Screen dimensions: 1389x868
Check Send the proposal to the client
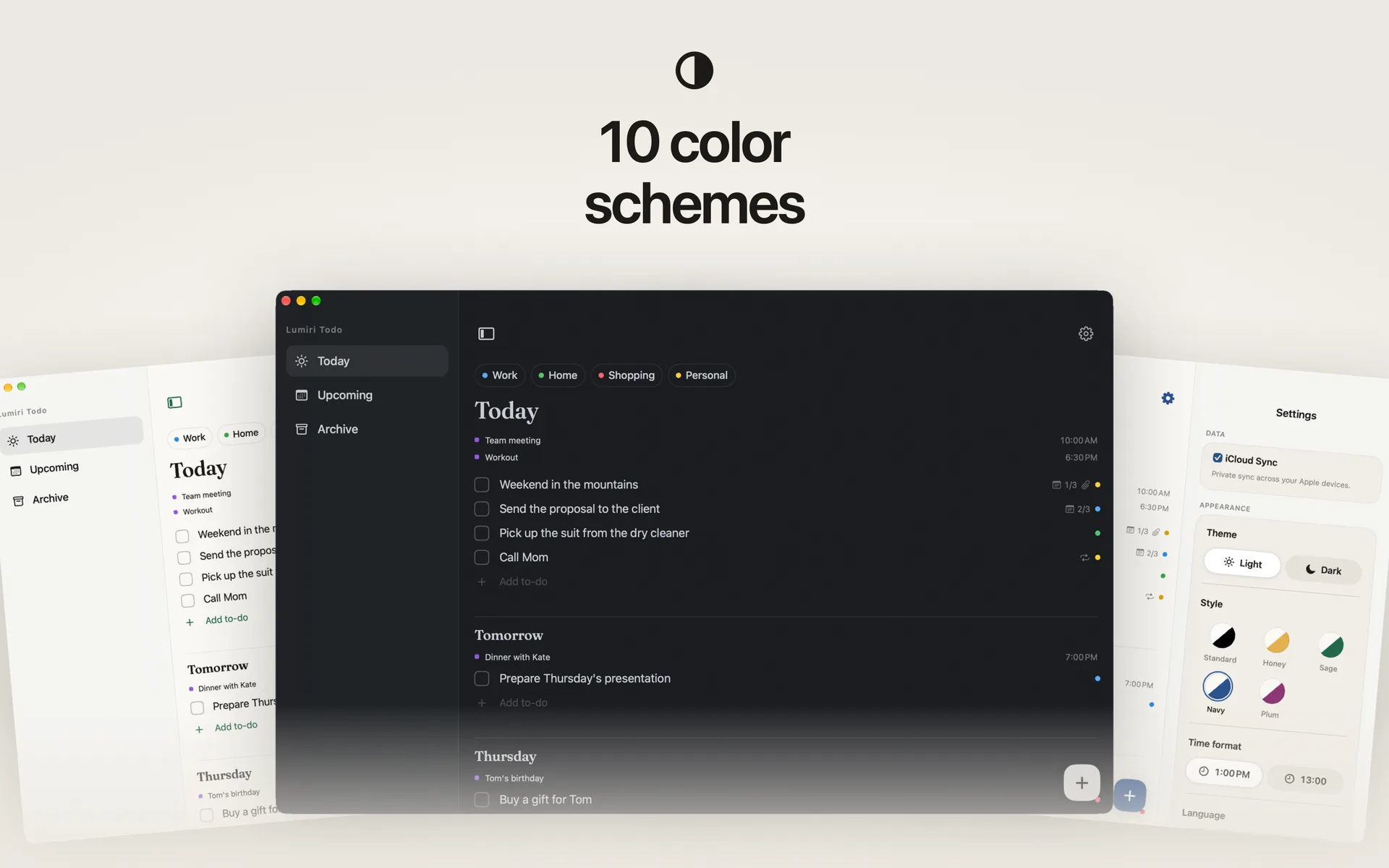pos(482,509)
